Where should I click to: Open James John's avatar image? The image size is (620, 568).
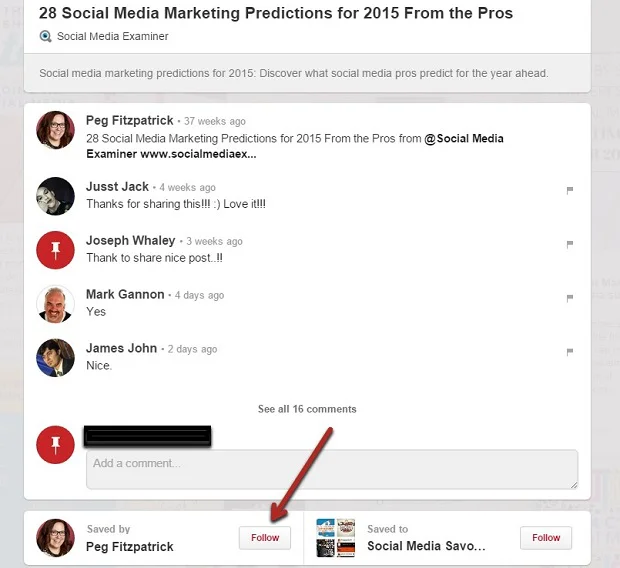pos(55,358)
